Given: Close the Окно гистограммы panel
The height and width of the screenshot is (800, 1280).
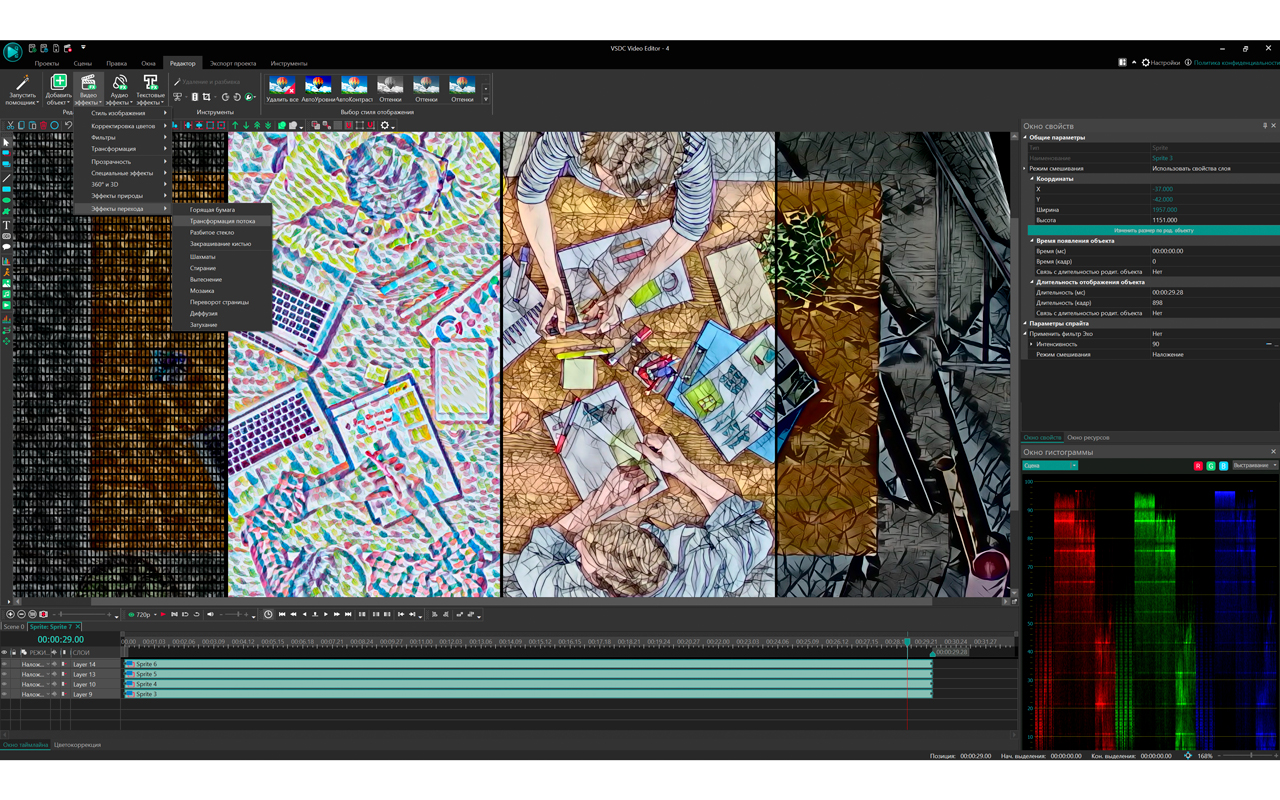Looking at the screenshot, I should (x=1273, y=452).
